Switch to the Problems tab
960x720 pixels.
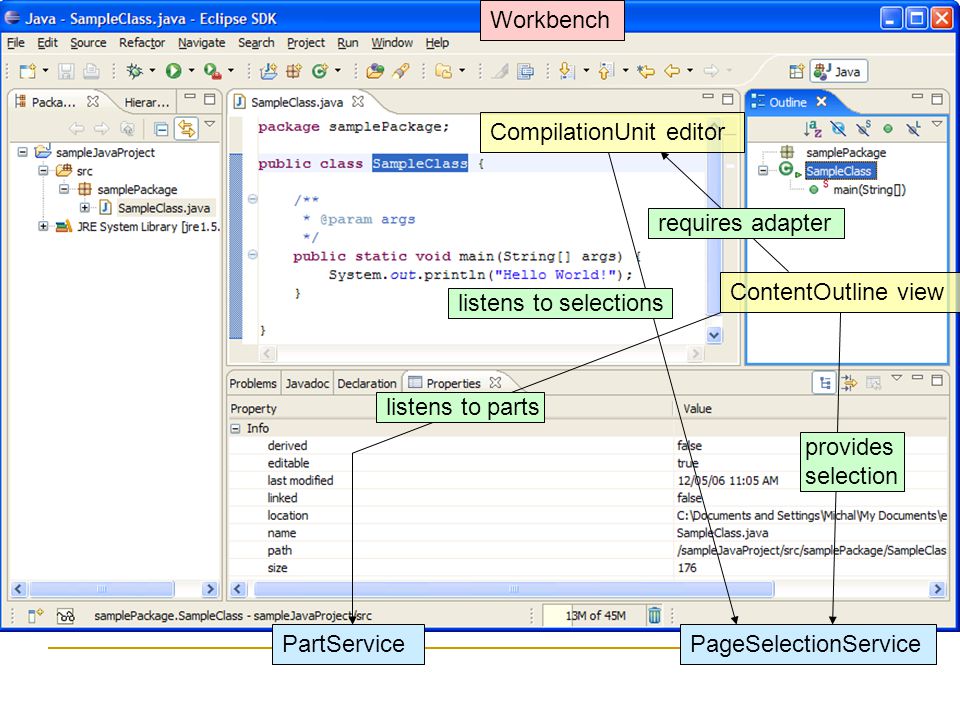click(253, 383)
